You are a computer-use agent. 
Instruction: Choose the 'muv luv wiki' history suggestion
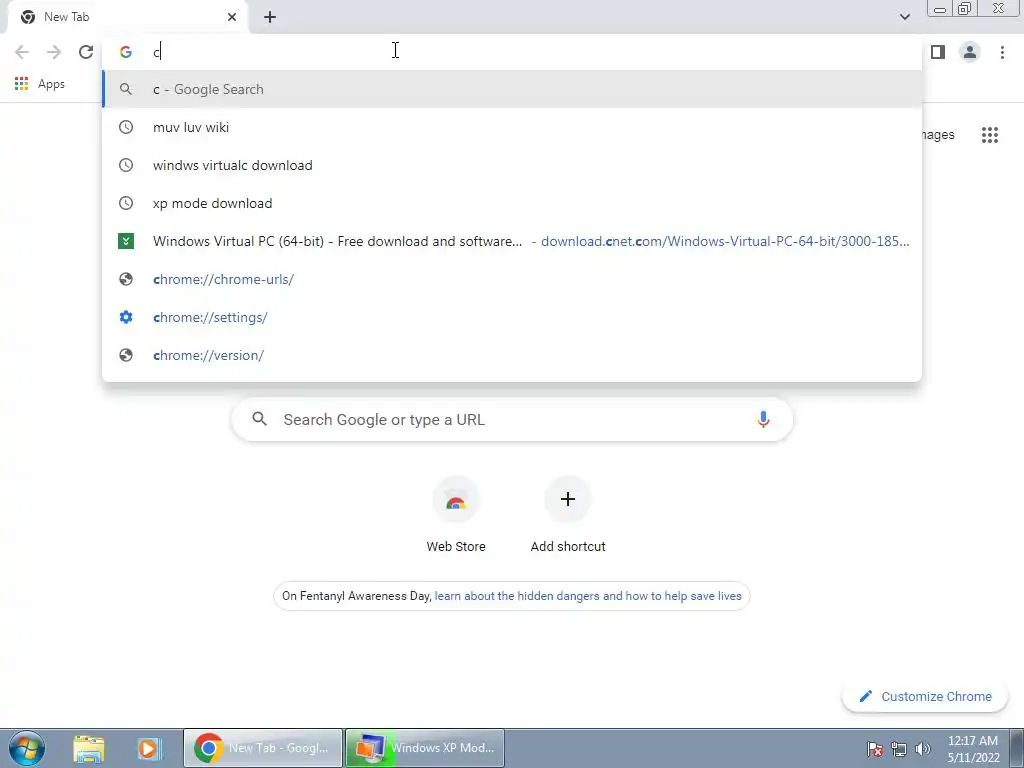pyautogui.click(x=512, y=127)
